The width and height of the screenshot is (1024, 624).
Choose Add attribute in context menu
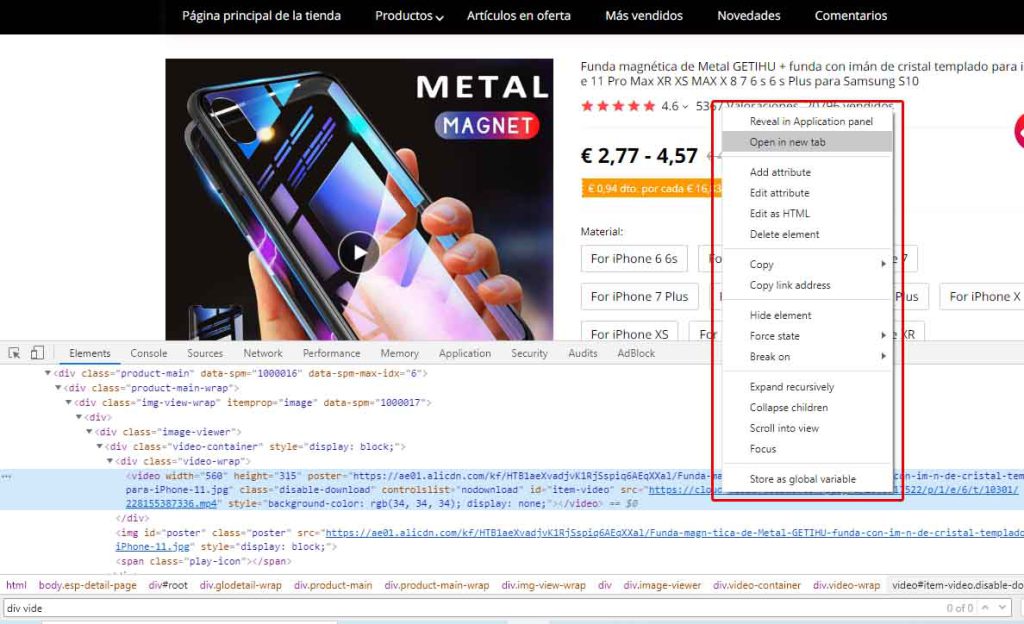pyautogui.click(x=807, y=172)
